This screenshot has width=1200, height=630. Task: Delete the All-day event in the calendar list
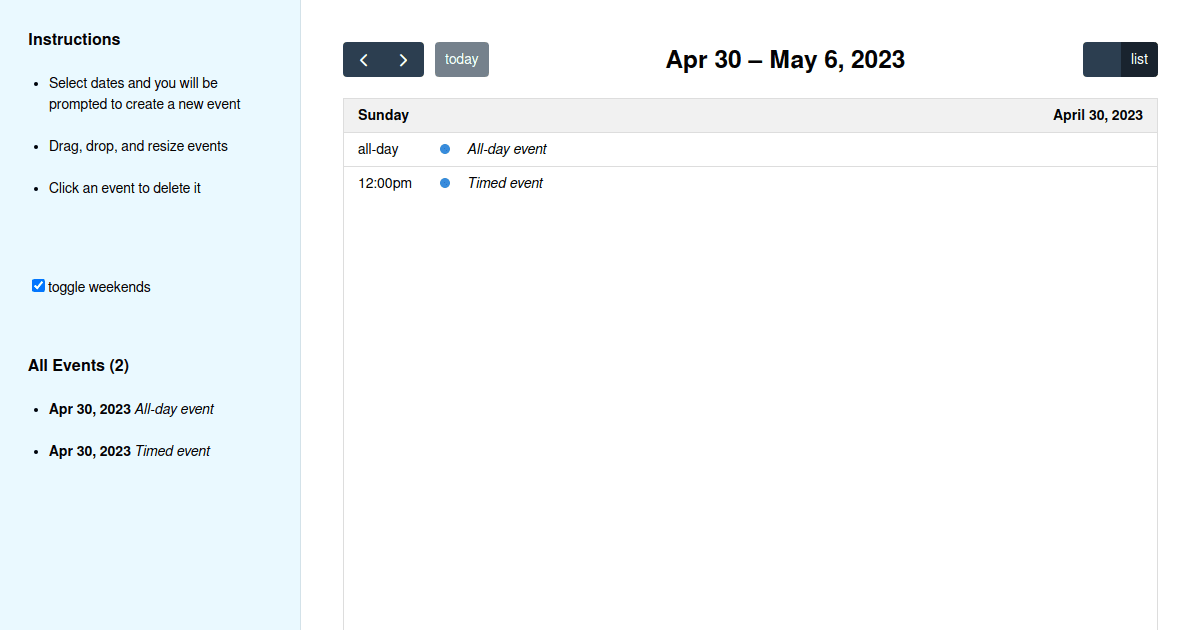pos(507,149)
